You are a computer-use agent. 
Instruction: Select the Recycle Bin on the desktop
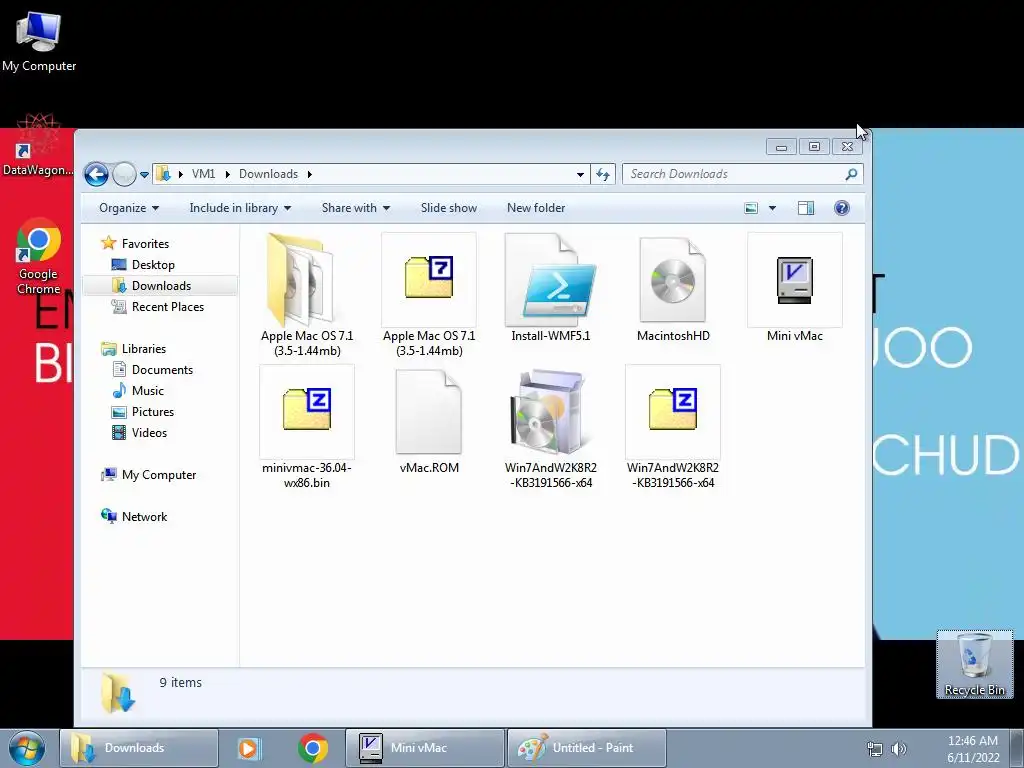coord(974,664)
